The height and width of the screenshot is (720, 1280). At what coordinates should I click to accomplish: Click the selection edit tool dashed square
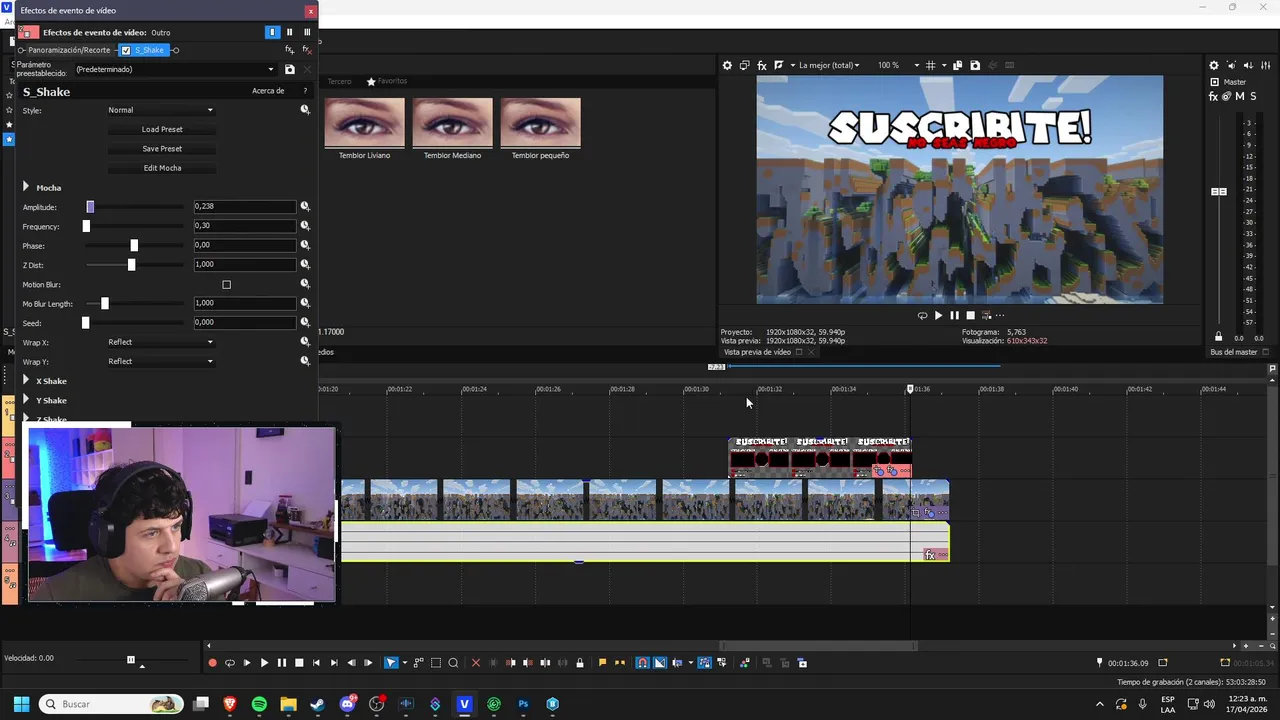(436, 663)
